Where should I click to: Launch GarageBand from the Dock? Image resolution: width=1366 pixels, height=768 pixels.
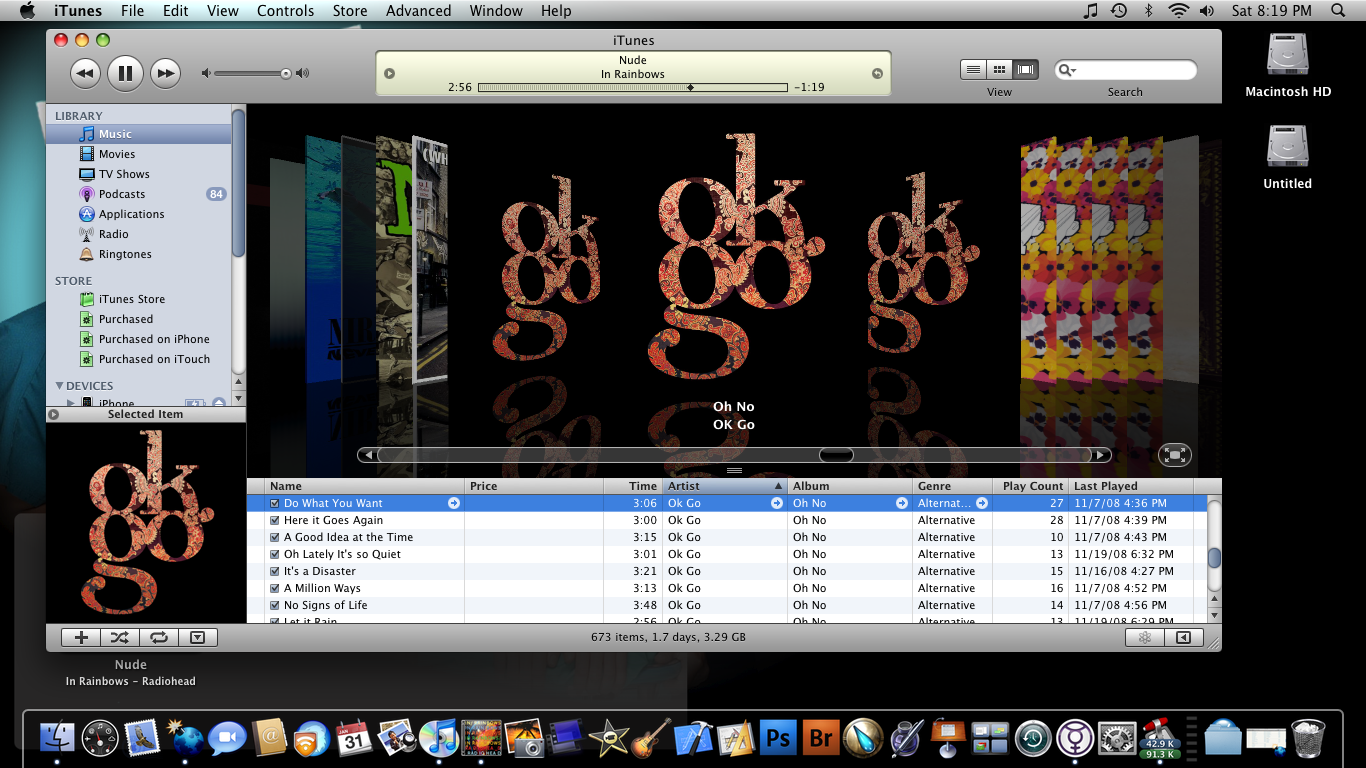pos(651,738)
